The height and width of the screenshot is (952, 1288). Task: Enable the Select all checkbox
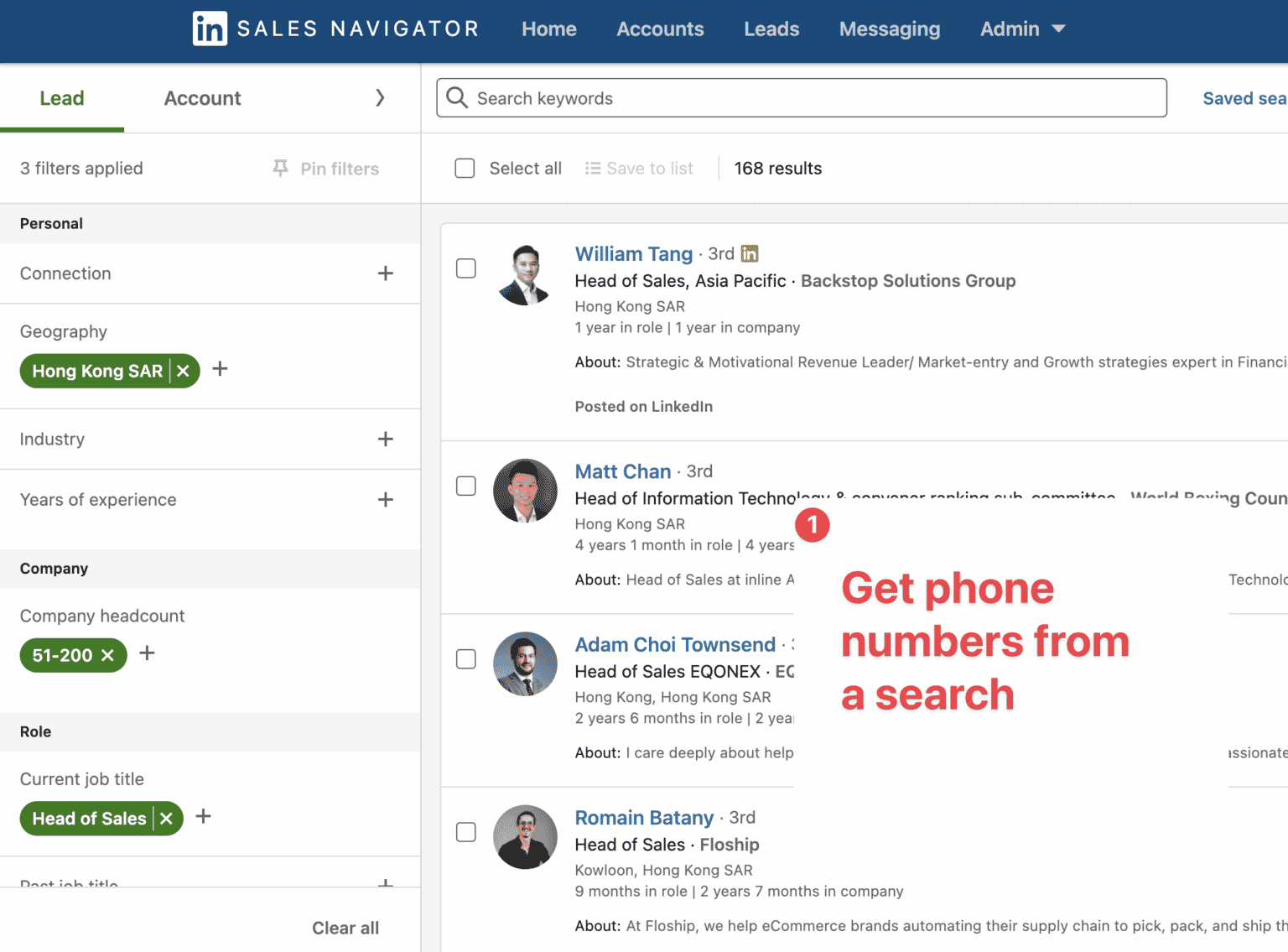pos(465,168)
